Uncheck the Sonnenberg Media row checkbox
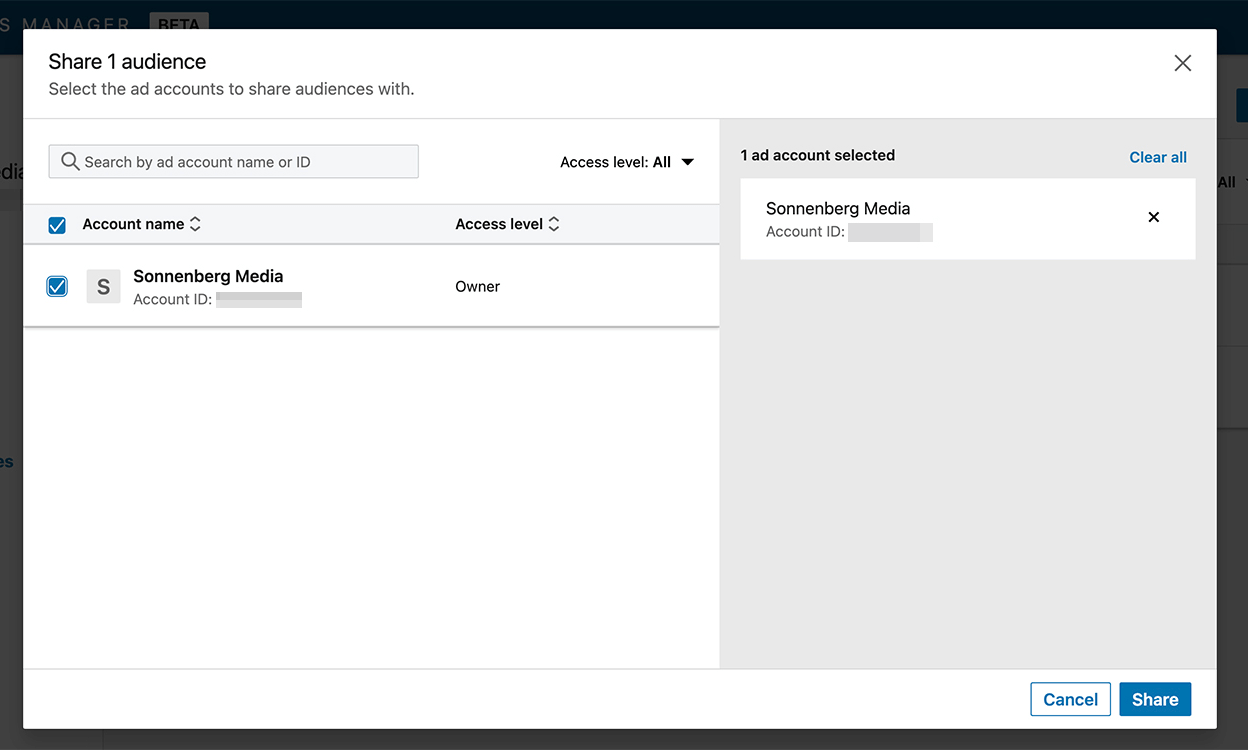 coord(57,287)
